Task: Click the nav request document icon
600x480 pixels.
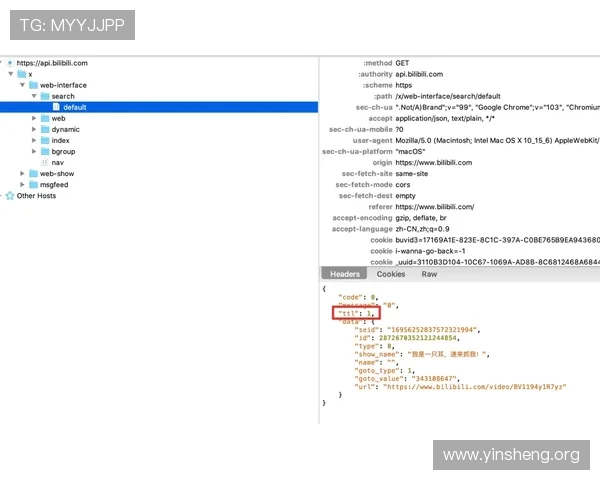Action: tap(44, 162)
